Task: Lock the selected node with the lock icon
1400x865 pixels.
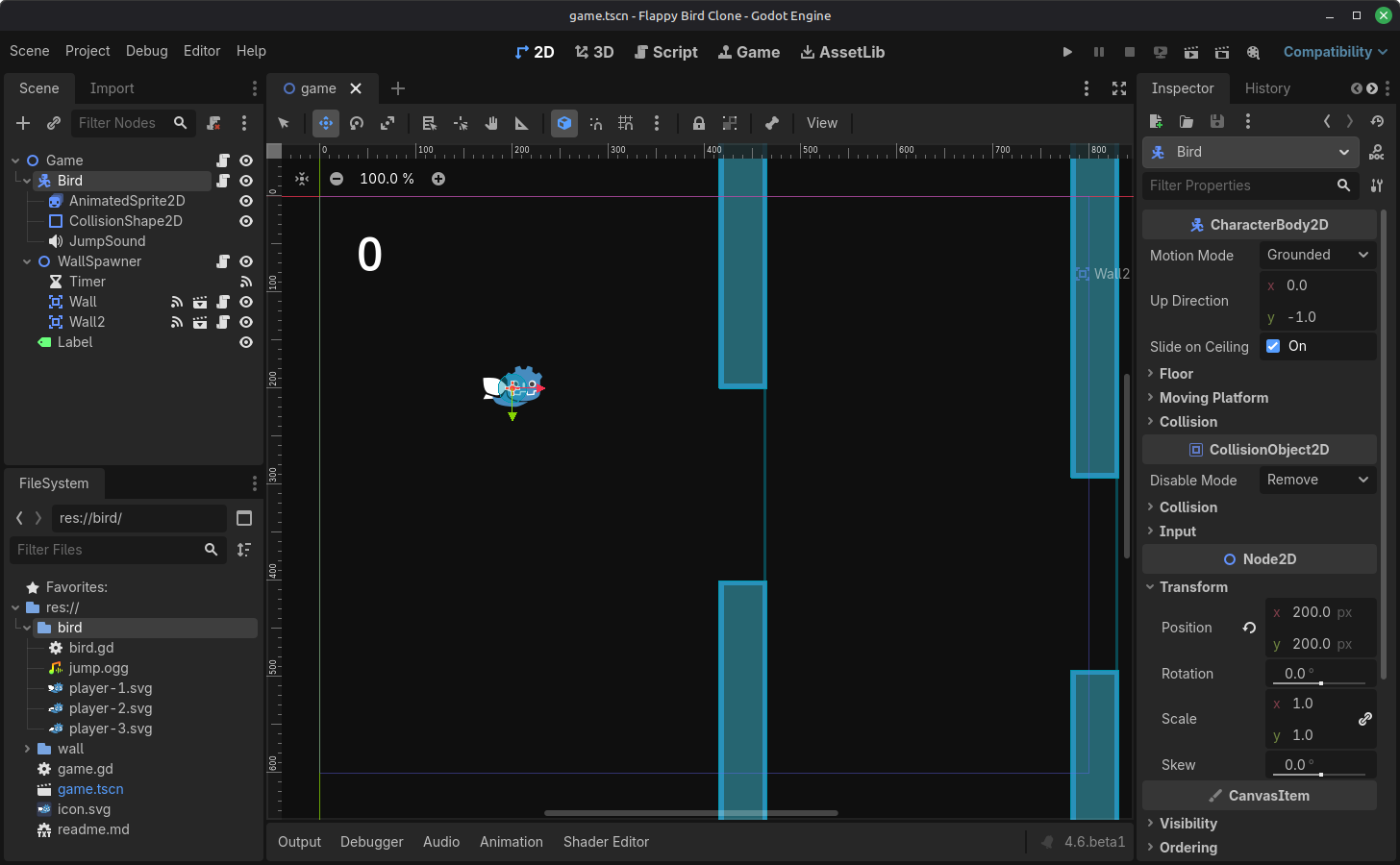Action: click(699, 123)
